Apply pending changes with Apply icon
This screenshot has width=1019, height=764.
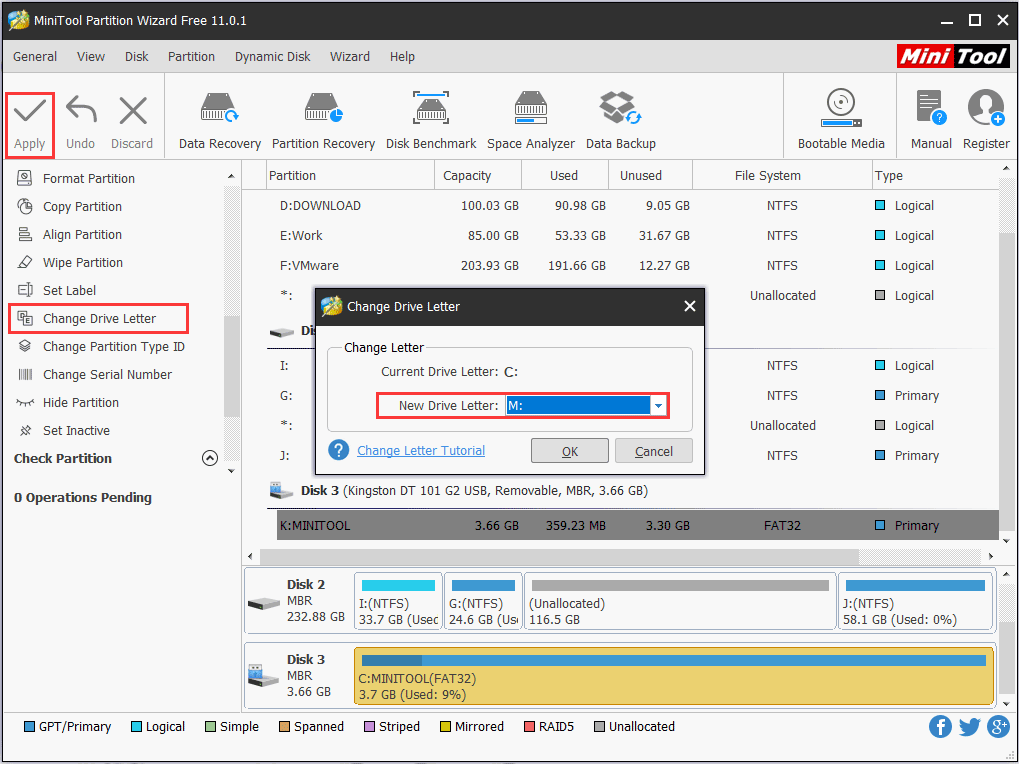[x=30, y=125]
